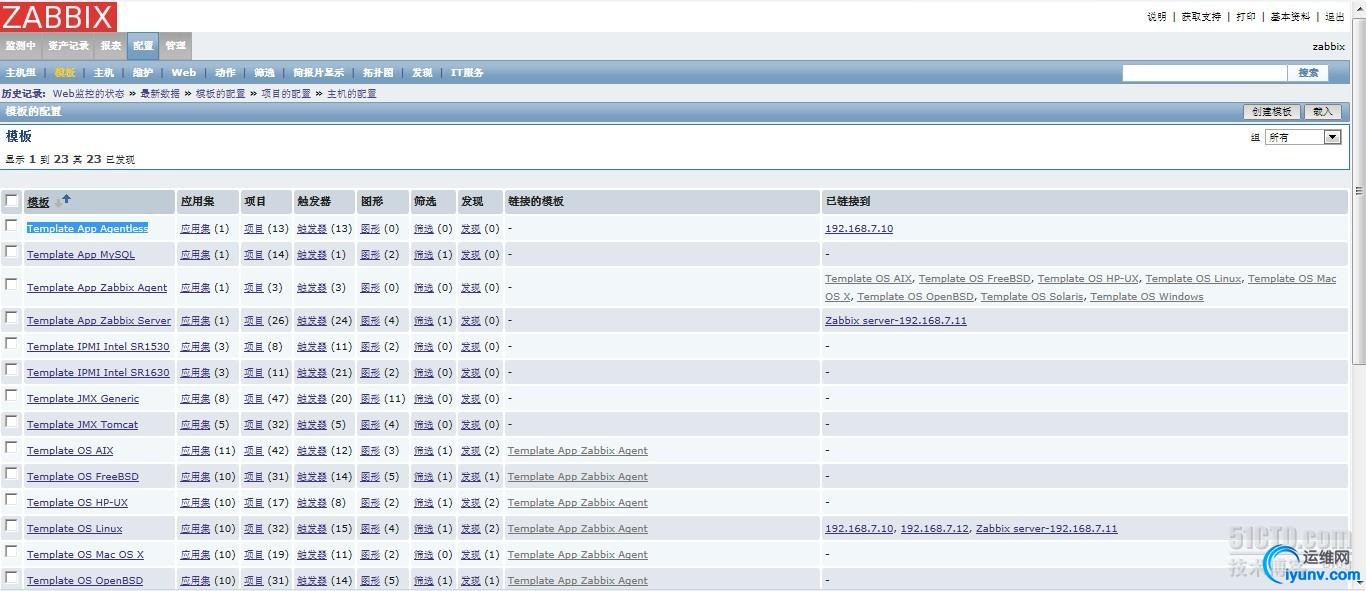The width and height of the screenshot is (1366, 591).
Task: Click the 搜索 search button
Action: (x=1309, y=73)
